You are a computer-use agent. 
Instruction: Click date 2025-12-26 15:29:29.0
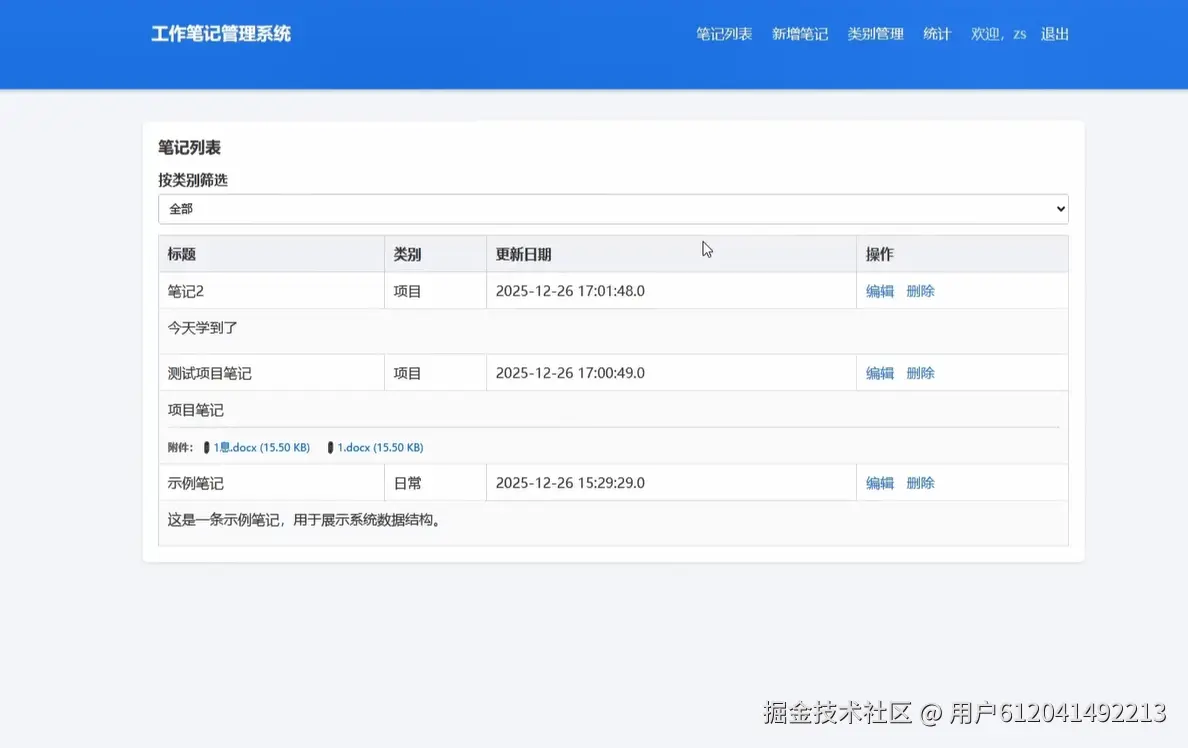pos(570,483)
